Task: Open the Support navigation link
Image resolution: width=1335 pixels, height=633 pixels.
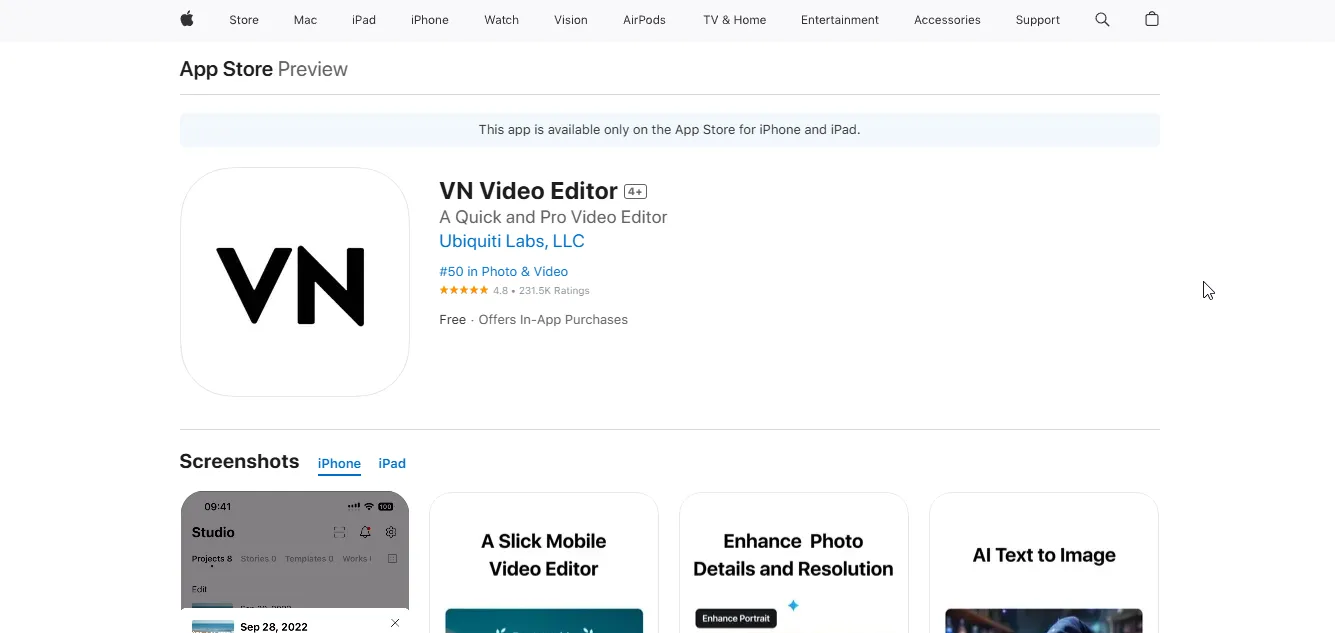Action: [x=1038, y=20]
